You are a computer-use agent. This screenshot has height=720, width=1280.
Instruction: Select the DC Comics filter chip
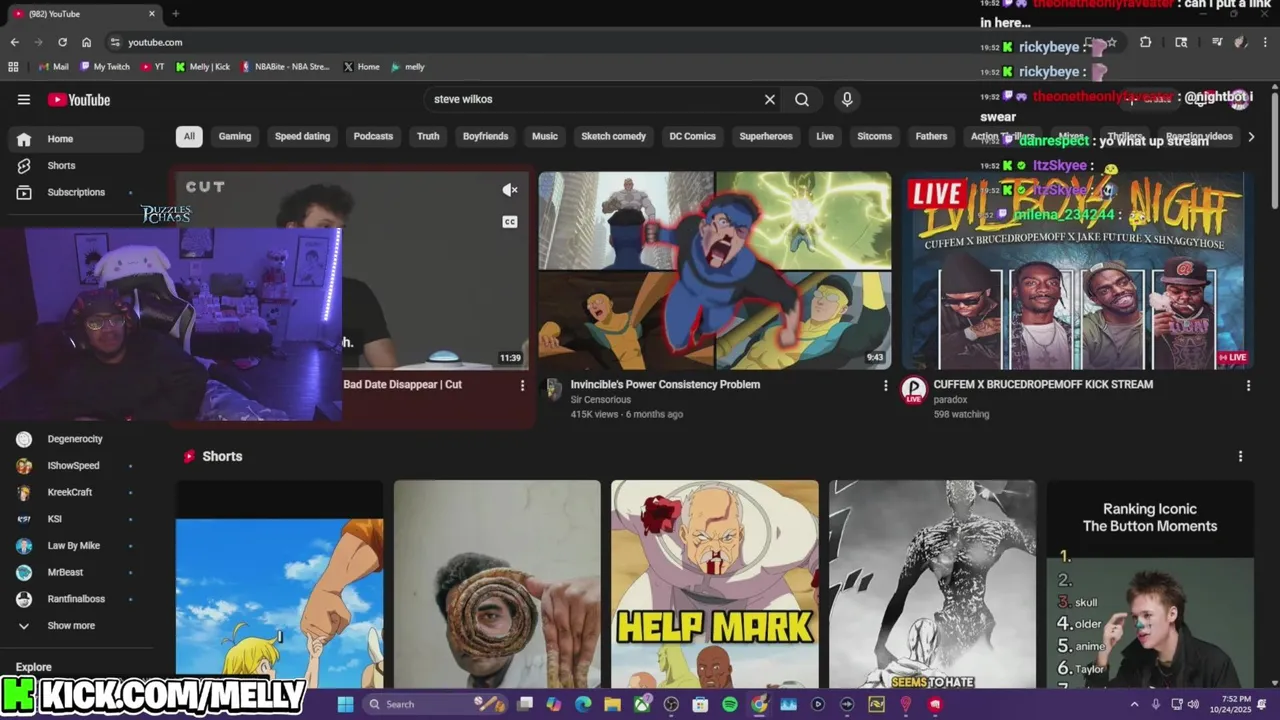(x=692, y=136)
